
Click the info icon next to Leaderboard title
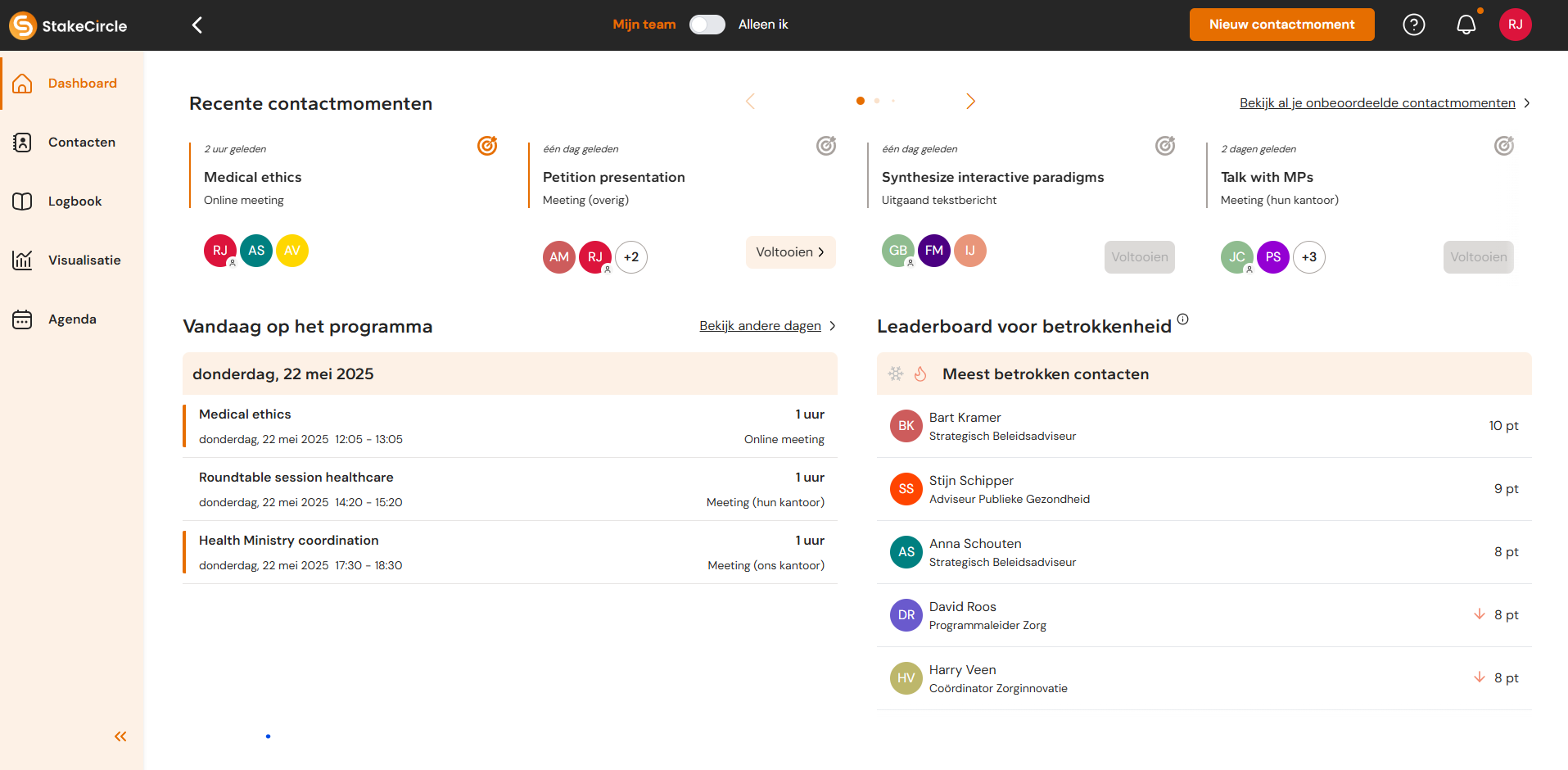(x=1182, y=319)
